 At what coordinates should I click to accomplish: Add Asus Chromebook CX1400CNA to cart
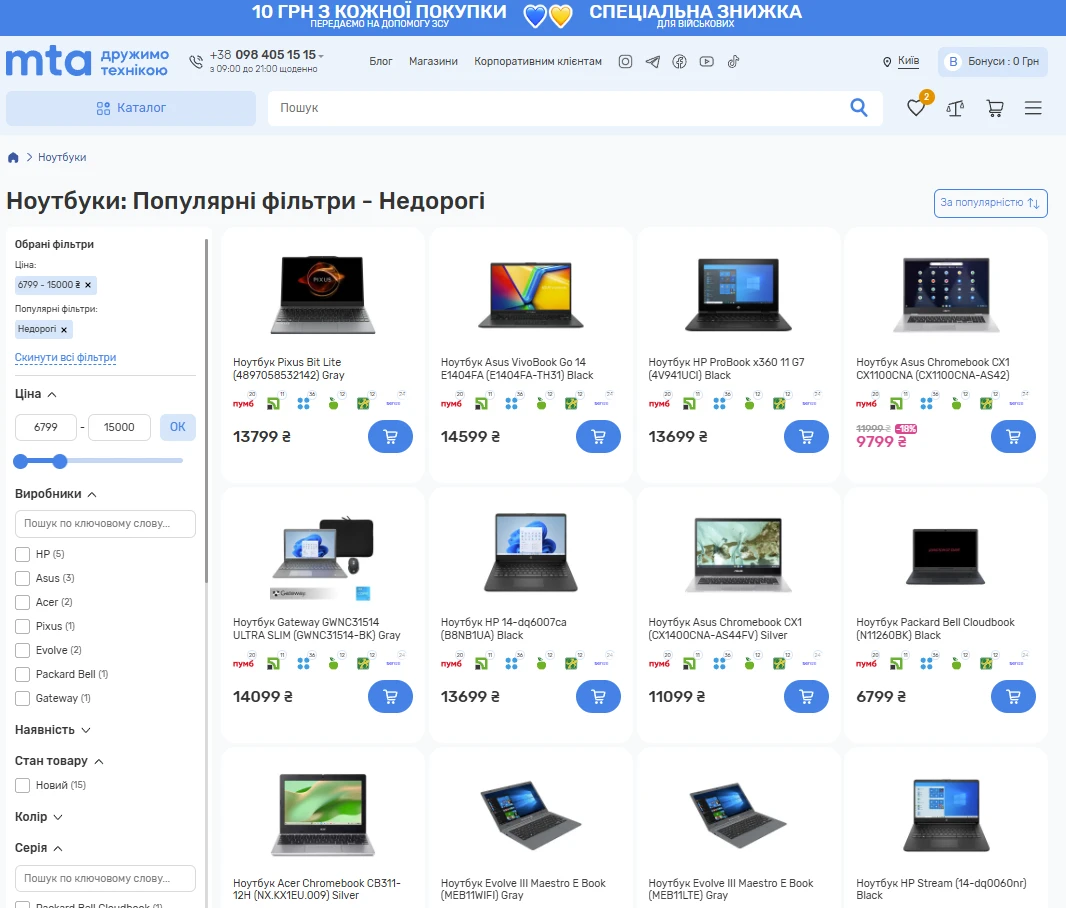point(806,696)
